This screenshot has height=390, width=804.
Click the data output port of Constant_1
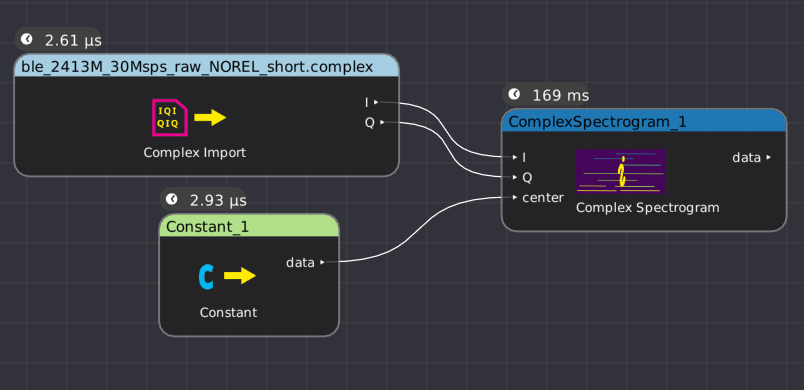click(322, 262)
